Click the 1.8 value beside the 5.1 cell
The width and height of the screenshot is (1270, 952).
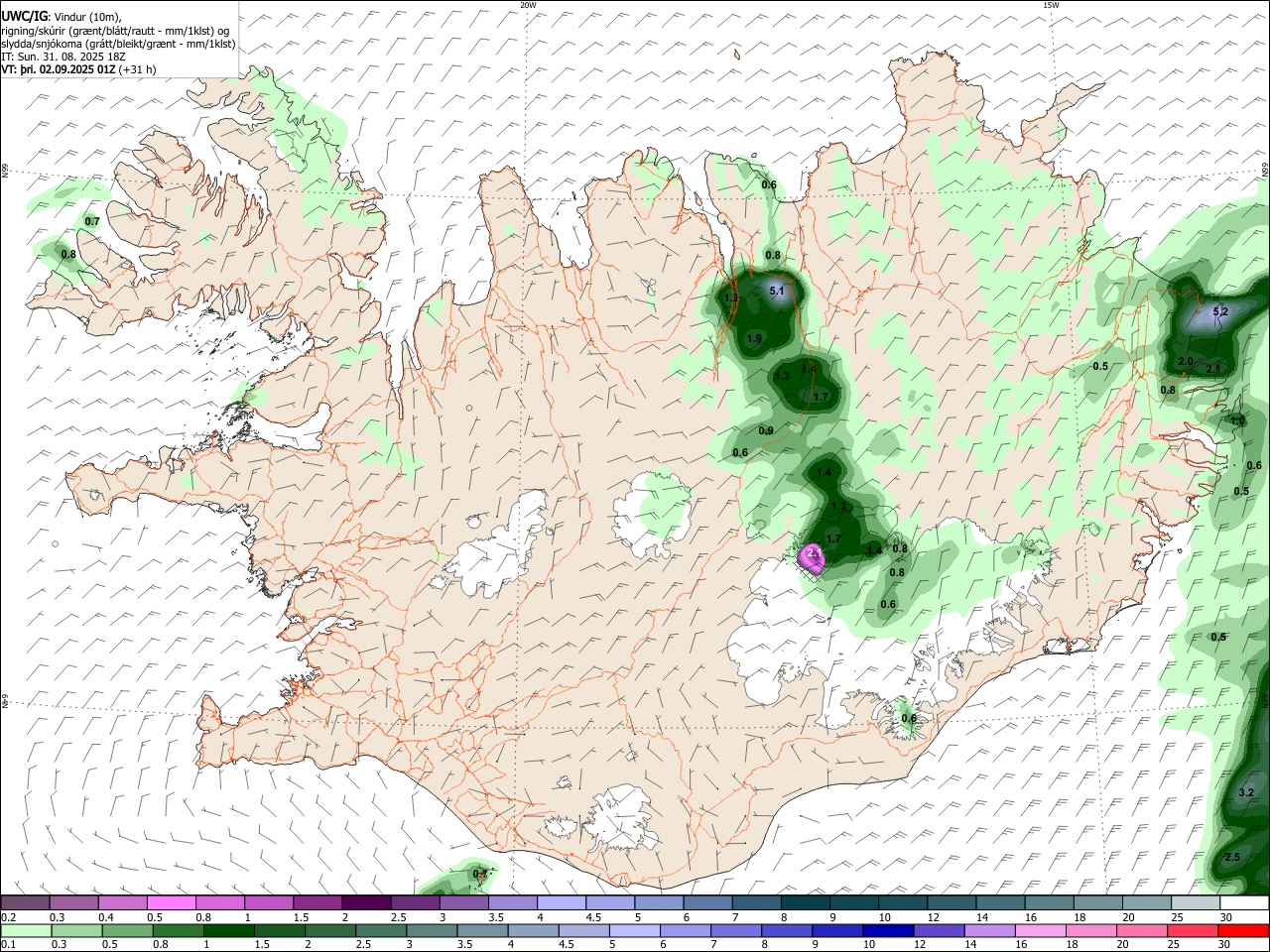coord(732,297)
